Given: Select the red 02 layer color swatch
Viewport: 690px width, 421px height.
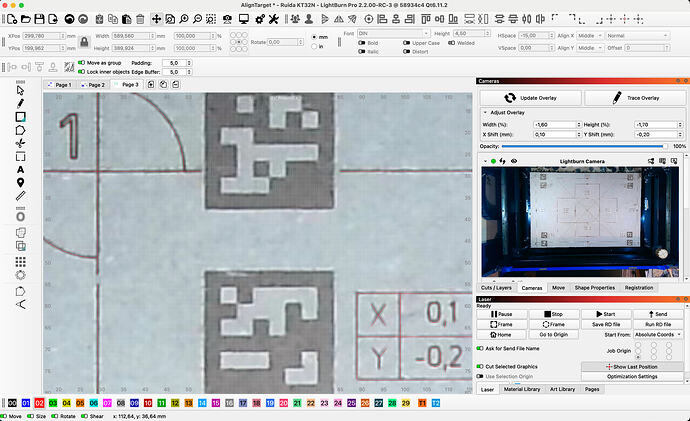Looking at the screenshot, I should [x=39, y=403].
